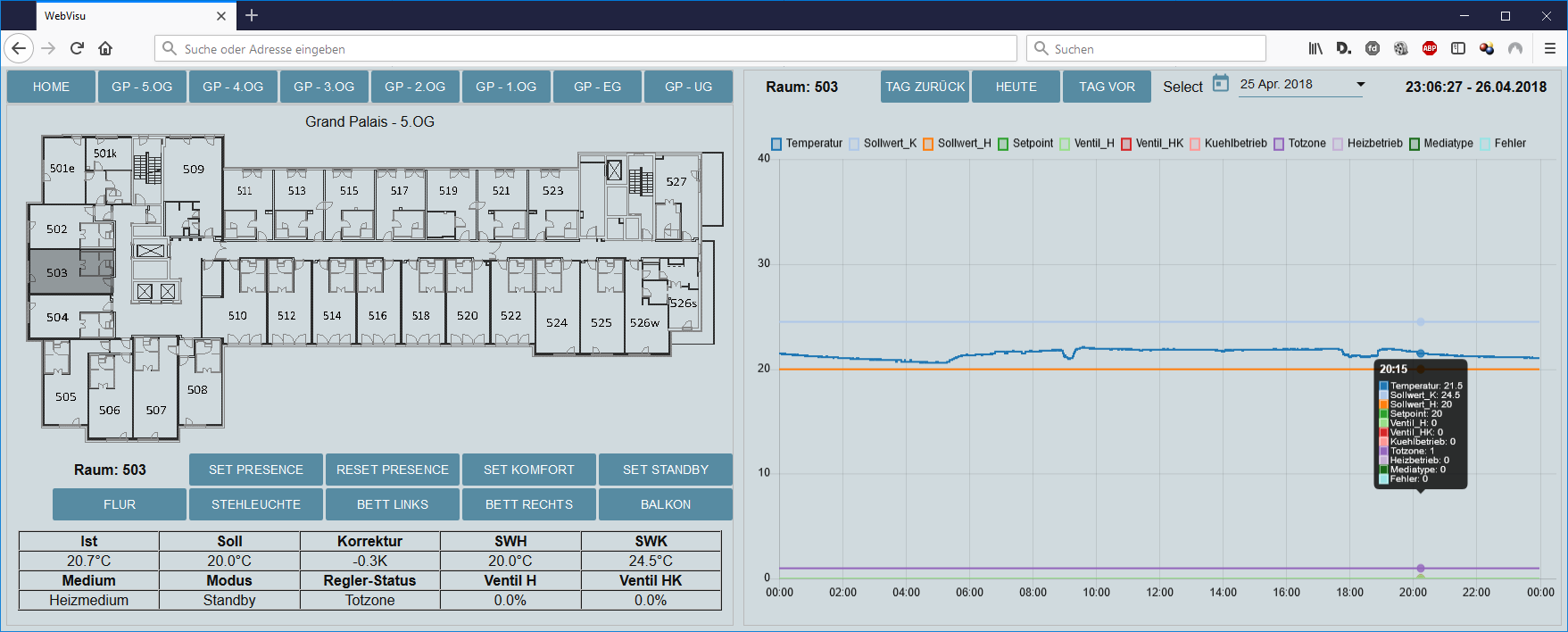Toggle the Kuehlbetrieb legend series
Screen dimensions: 1568x632
tap(1228, 144)
